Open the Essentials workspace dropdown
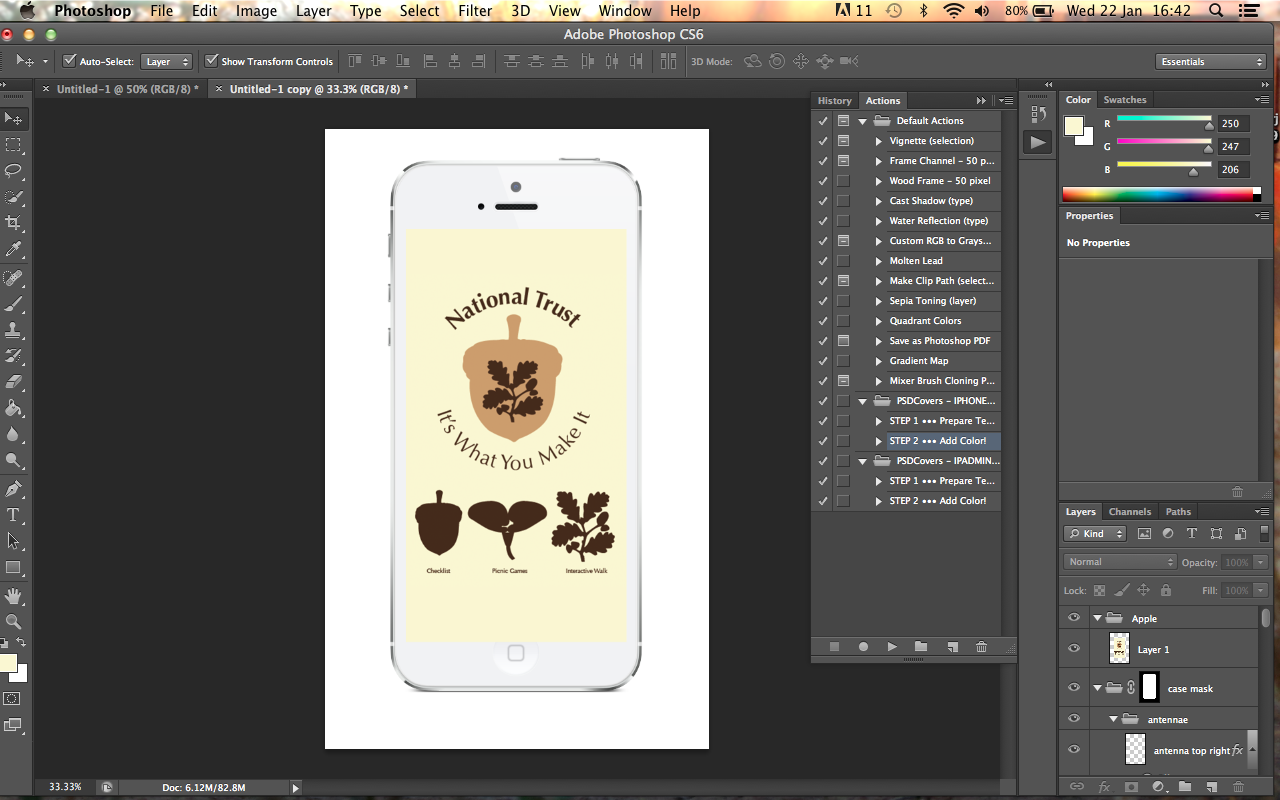This screenshot has width=1280, height=800. pos(1211,61)
